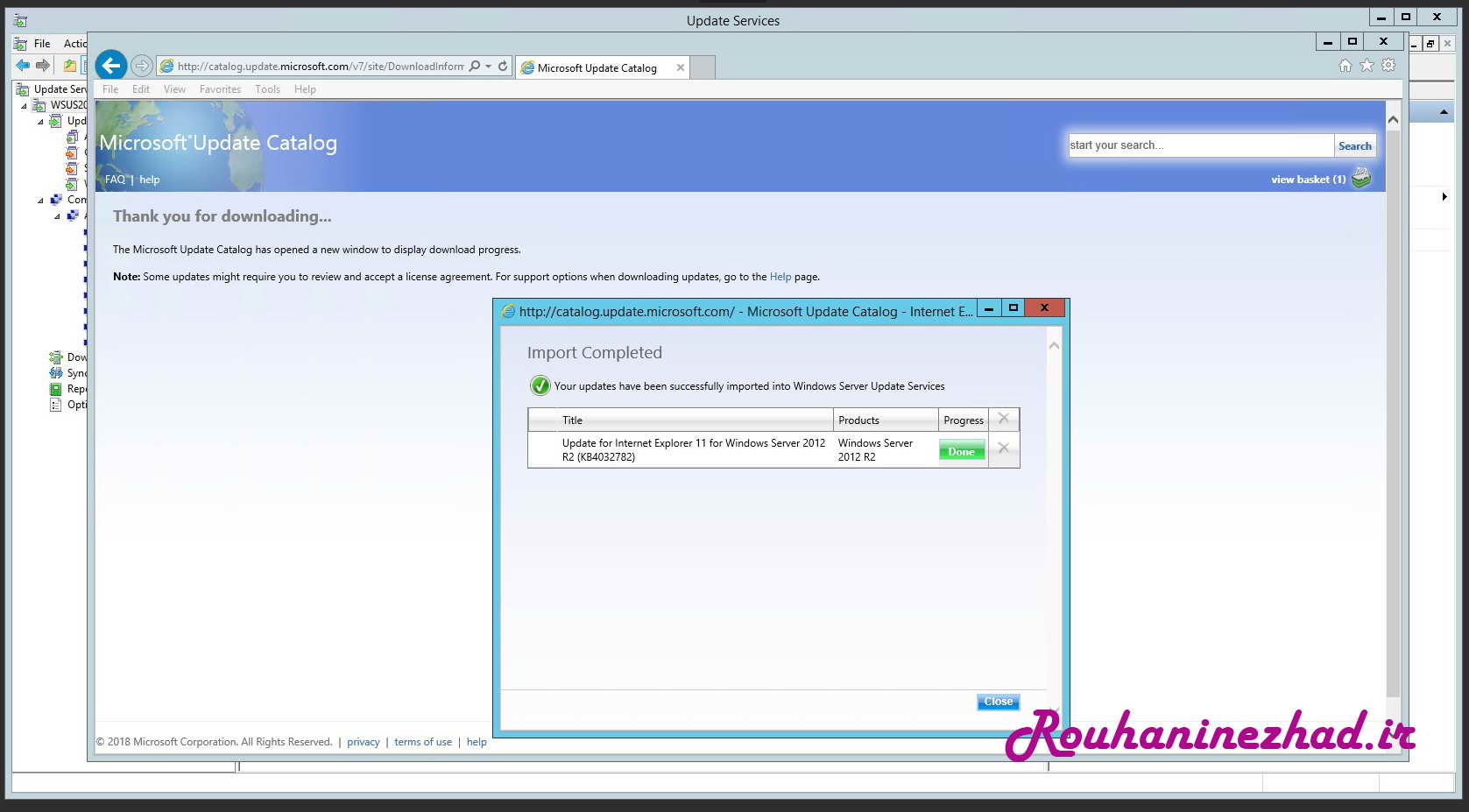Click the Products column header
This screenshot has width=1469, height=812.
click(x=886, y=420)
